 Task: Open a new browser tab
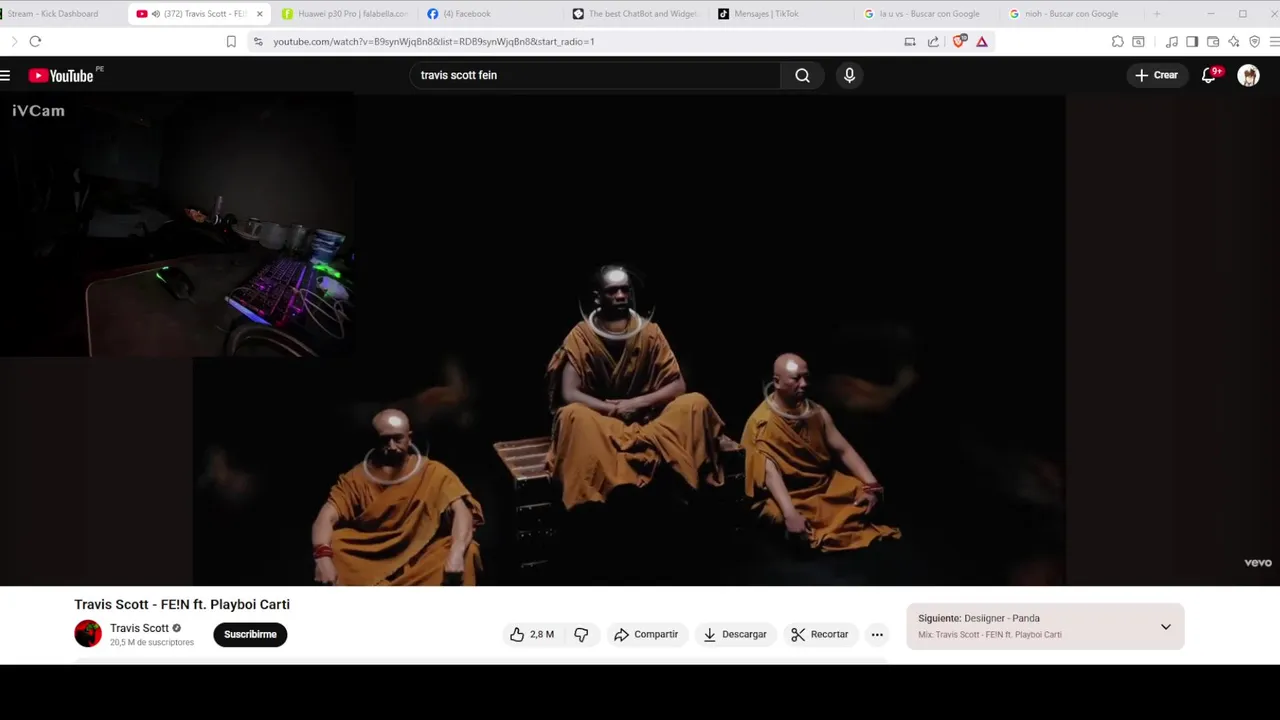click(1157, 14)
